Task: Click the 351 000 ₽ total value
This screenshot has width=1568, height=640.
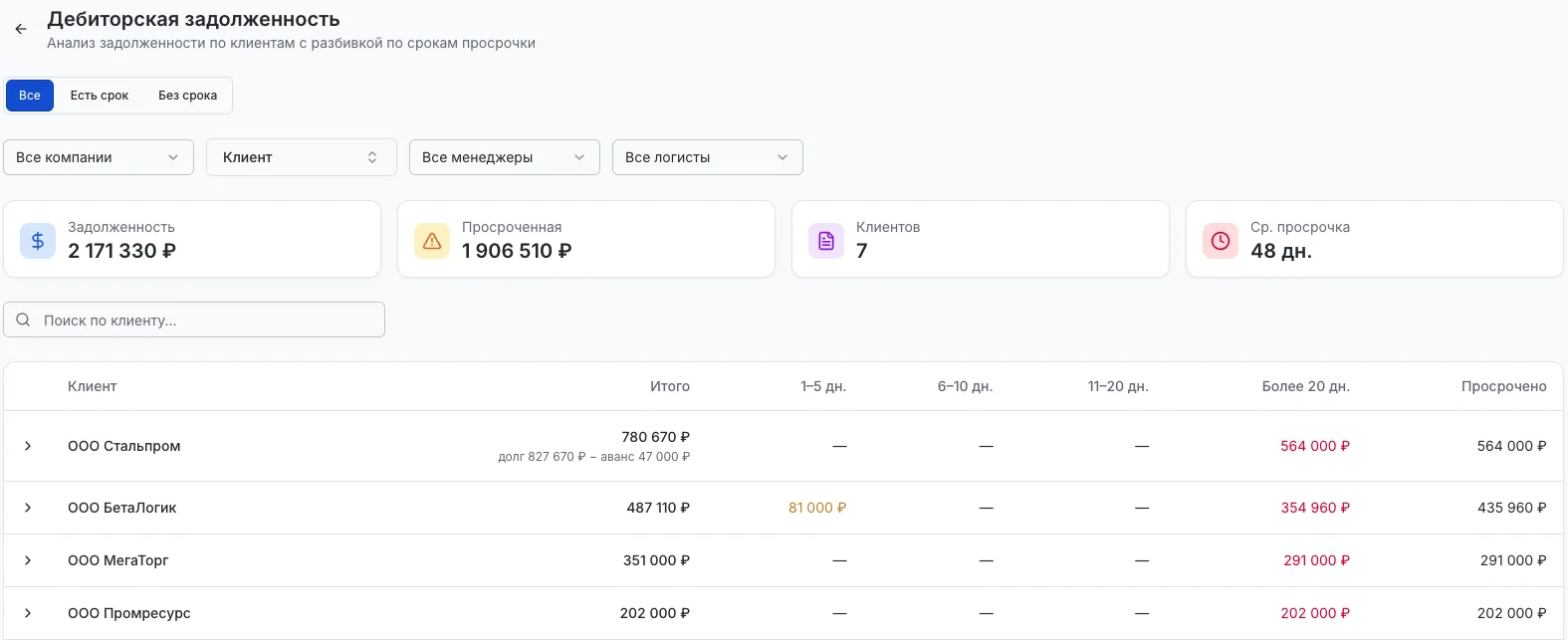Action: point(657,560)
